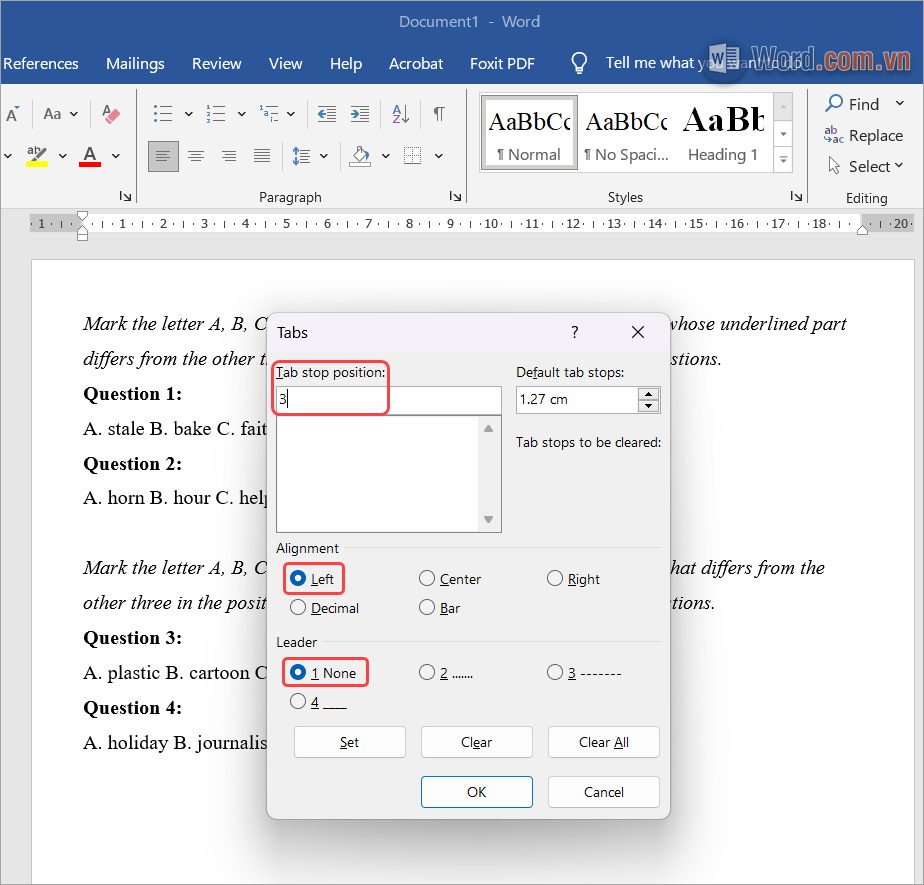
Task: Select Left alignment radio button
Action: pyautogui.click(x=298, y=579)
